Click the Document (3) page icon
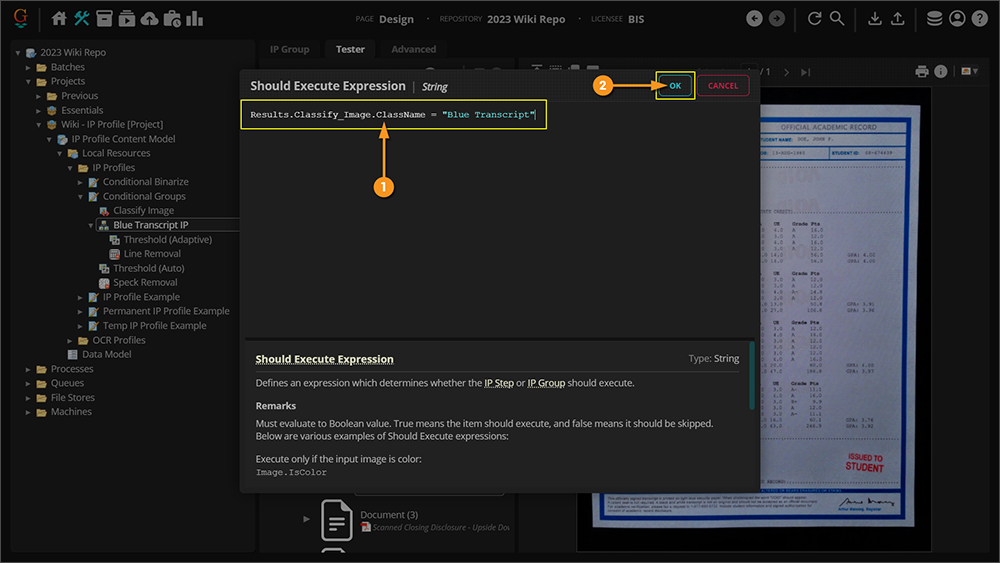The image size is (1000, 563). (337, 520)
